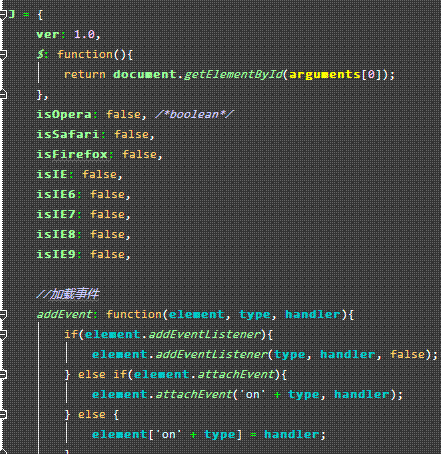Click the '$' property name
Image resolution: width=441 pixels, height=454 pixels.
tap(40, 54)
